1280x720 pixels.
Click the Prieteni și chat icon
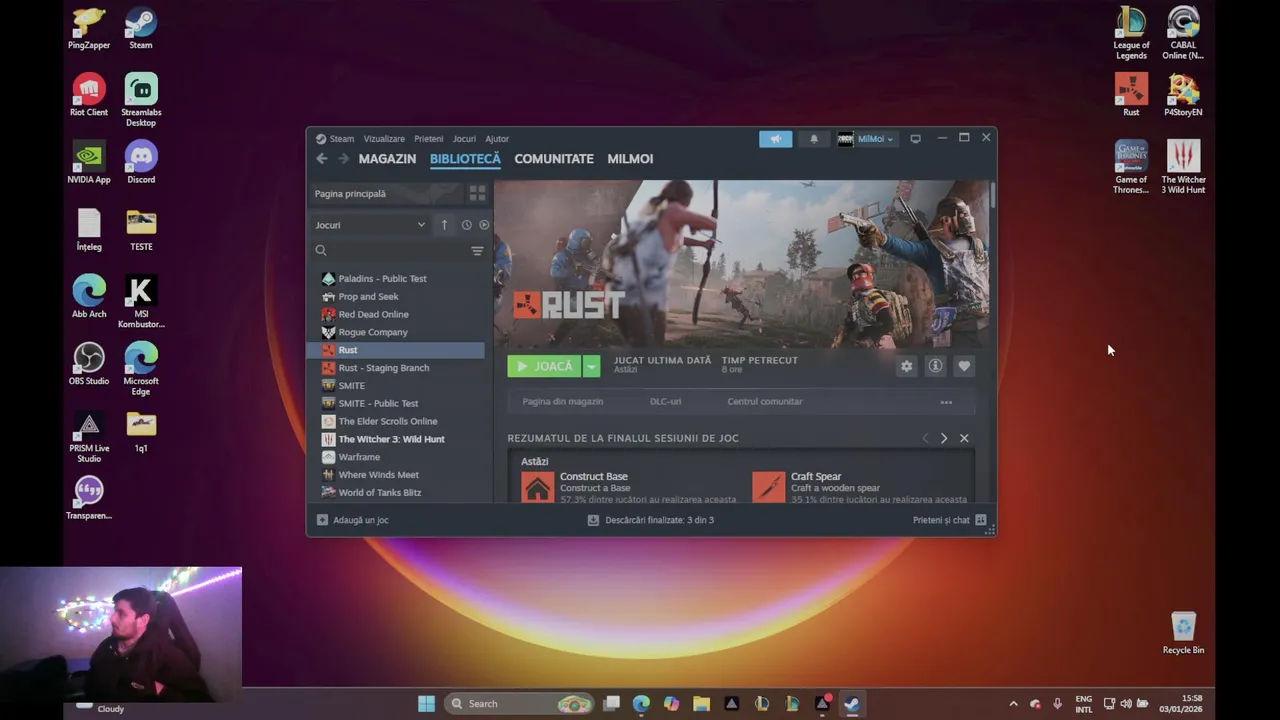tap(980, 520)
